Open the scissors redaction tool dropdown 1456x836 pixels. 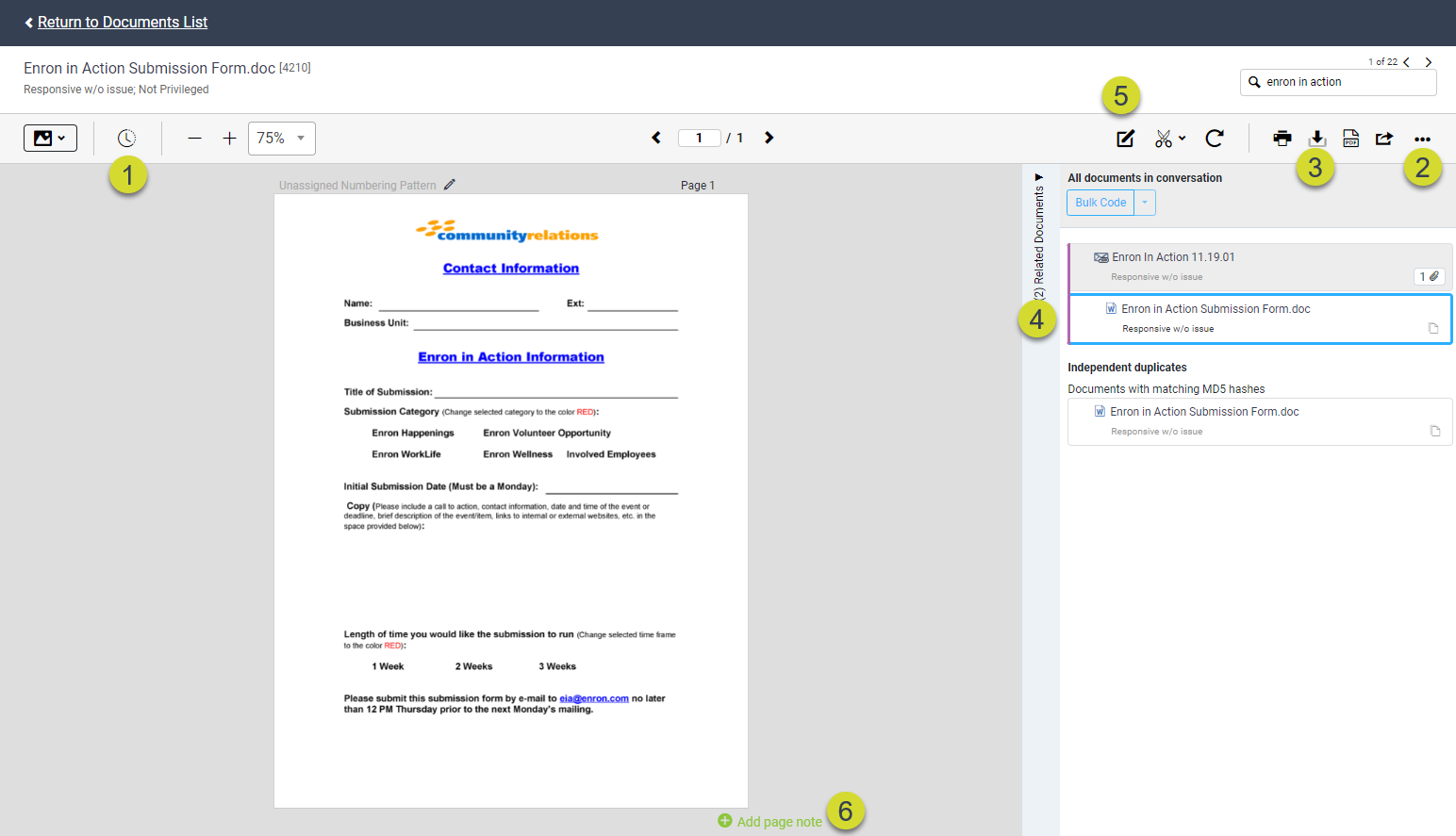click(1170, 139)
